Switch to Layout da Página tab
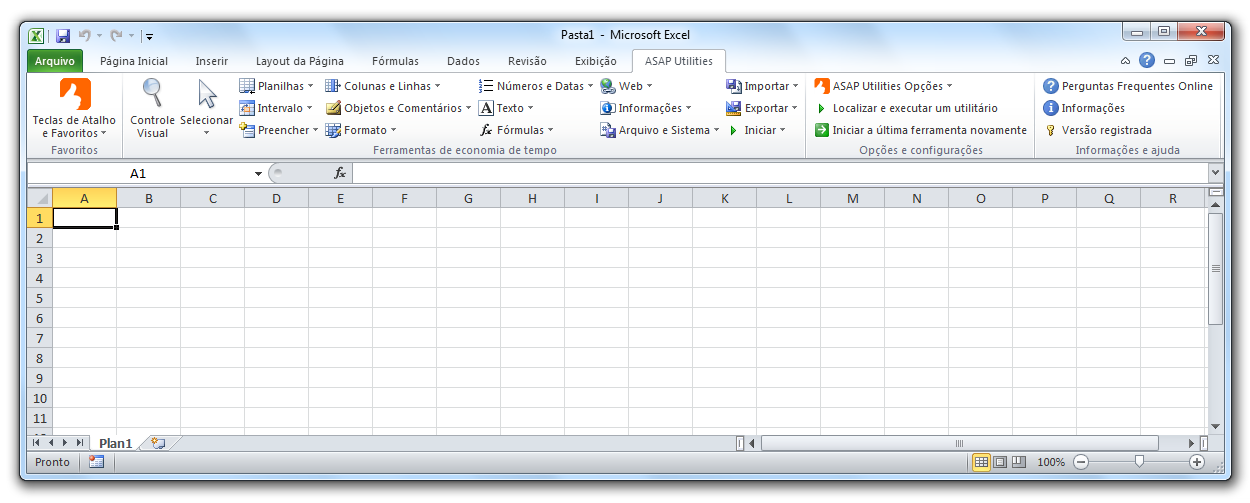 click(300, 61)
